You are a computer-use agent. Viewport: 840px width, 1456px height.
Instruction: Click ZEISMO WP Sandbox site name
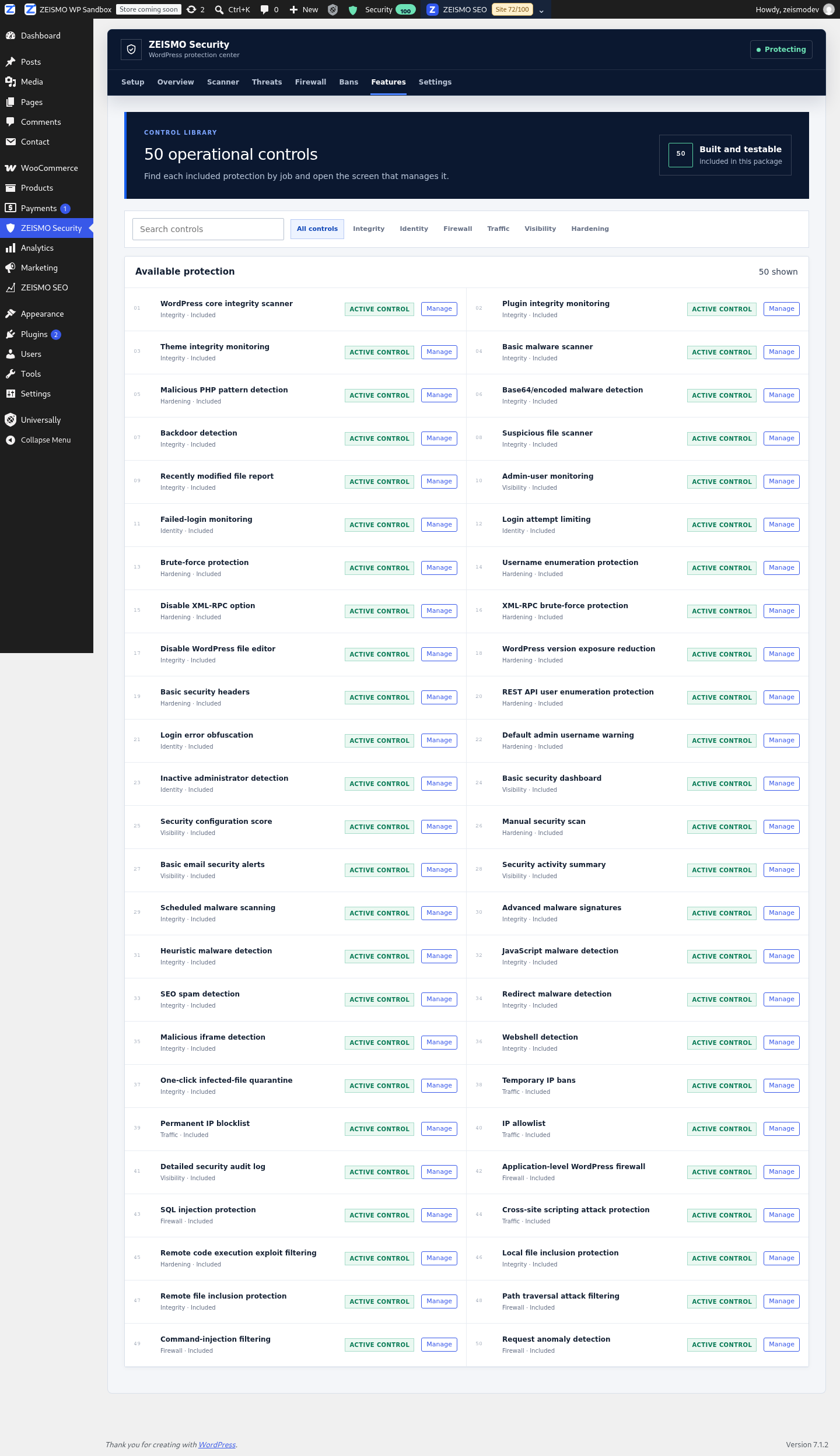(75, 9)
